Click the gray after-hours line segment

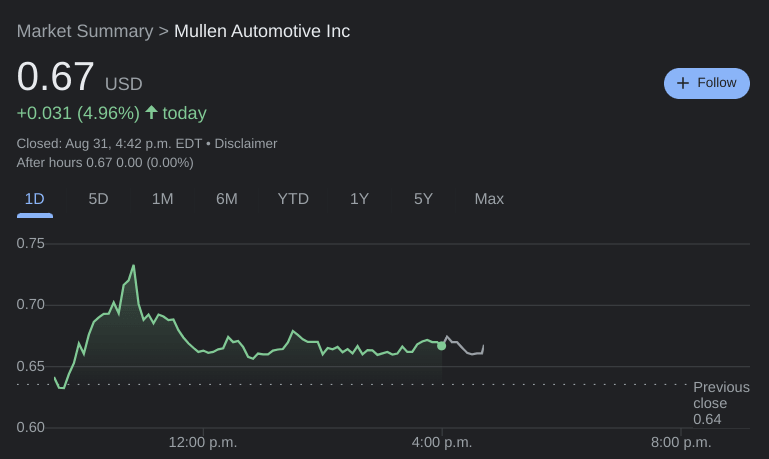(463, 346)
